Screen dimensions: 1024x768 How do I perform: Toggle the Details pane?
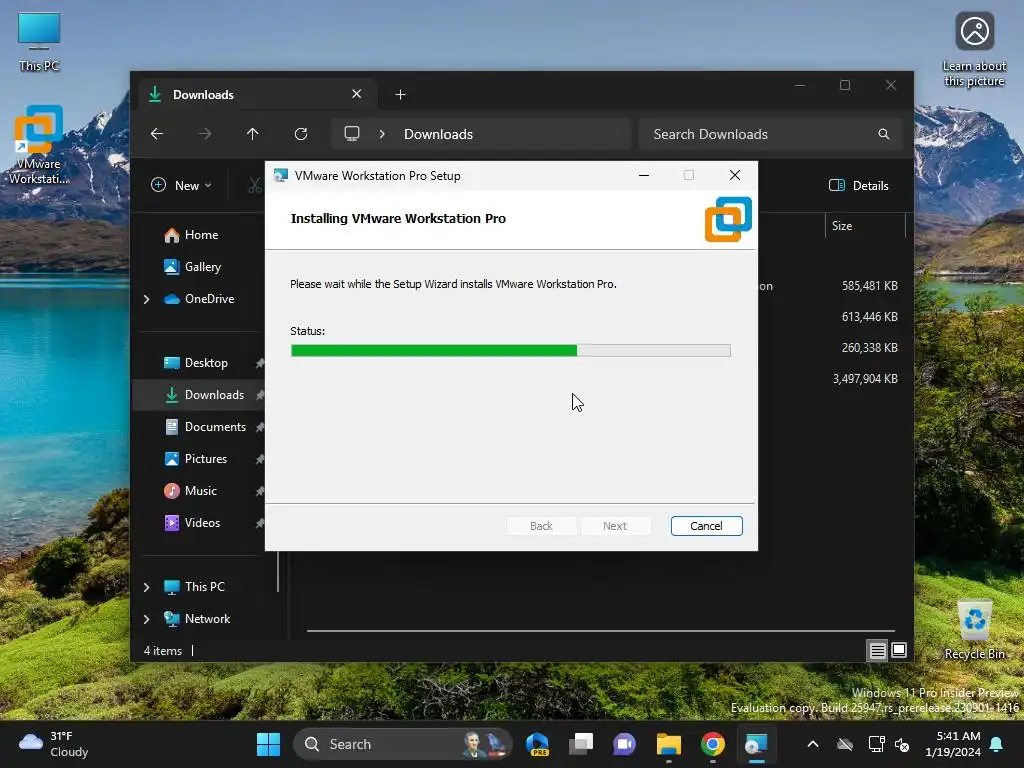(859, 185)
